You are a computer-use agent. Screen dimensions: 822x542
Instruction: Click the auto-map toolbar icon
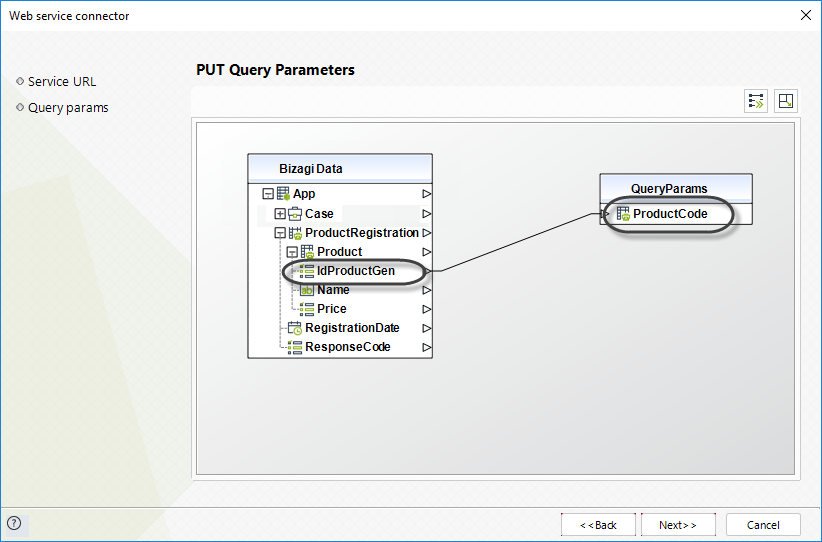(x=756, y=101)
